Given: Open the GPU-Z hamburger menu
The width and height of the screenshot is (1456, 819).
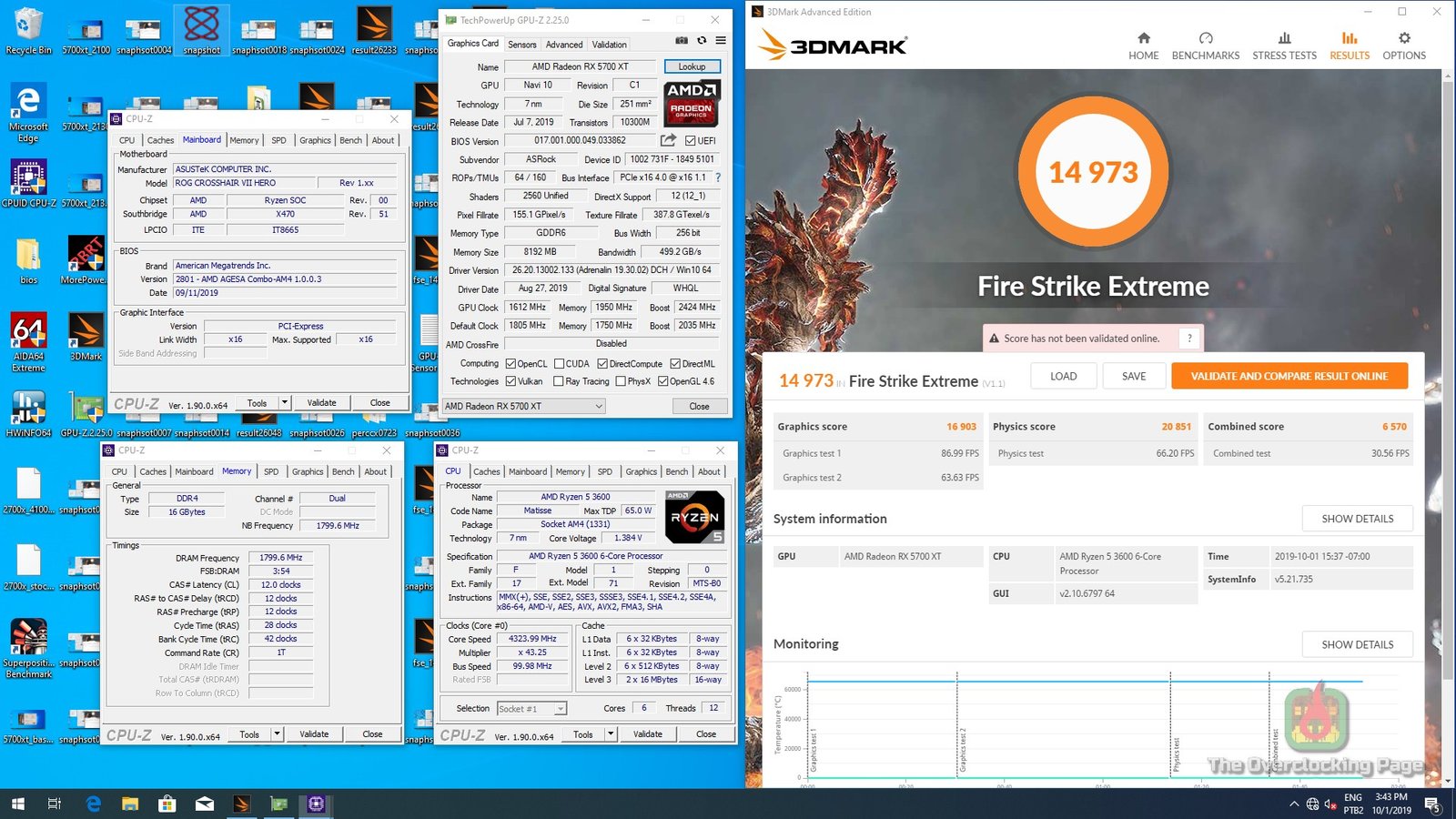Looking at the screenshot, I should (721, 40).
